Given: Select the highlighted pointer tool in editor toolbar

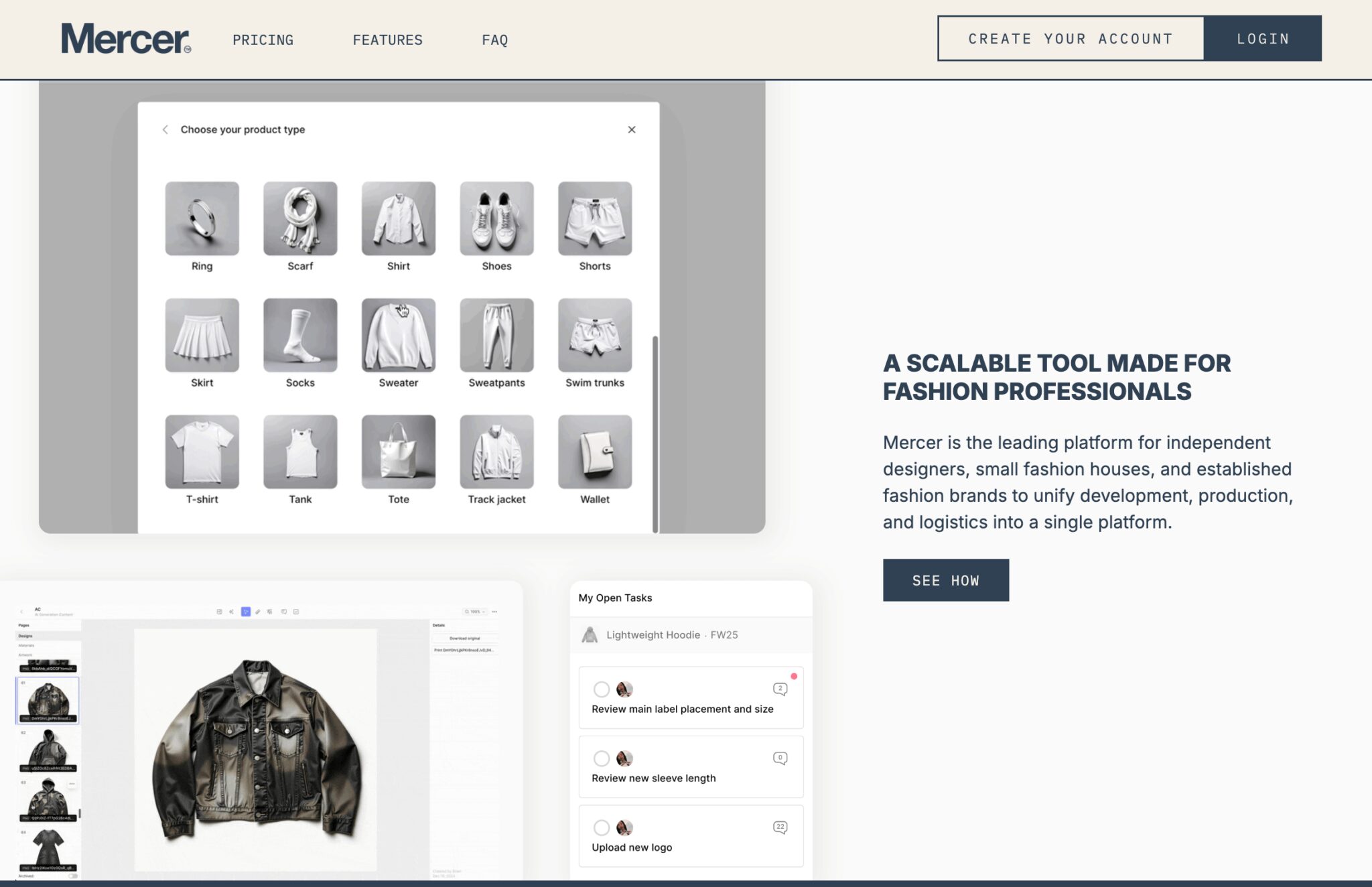Looking at the screenshot, I should click(245, 612).
